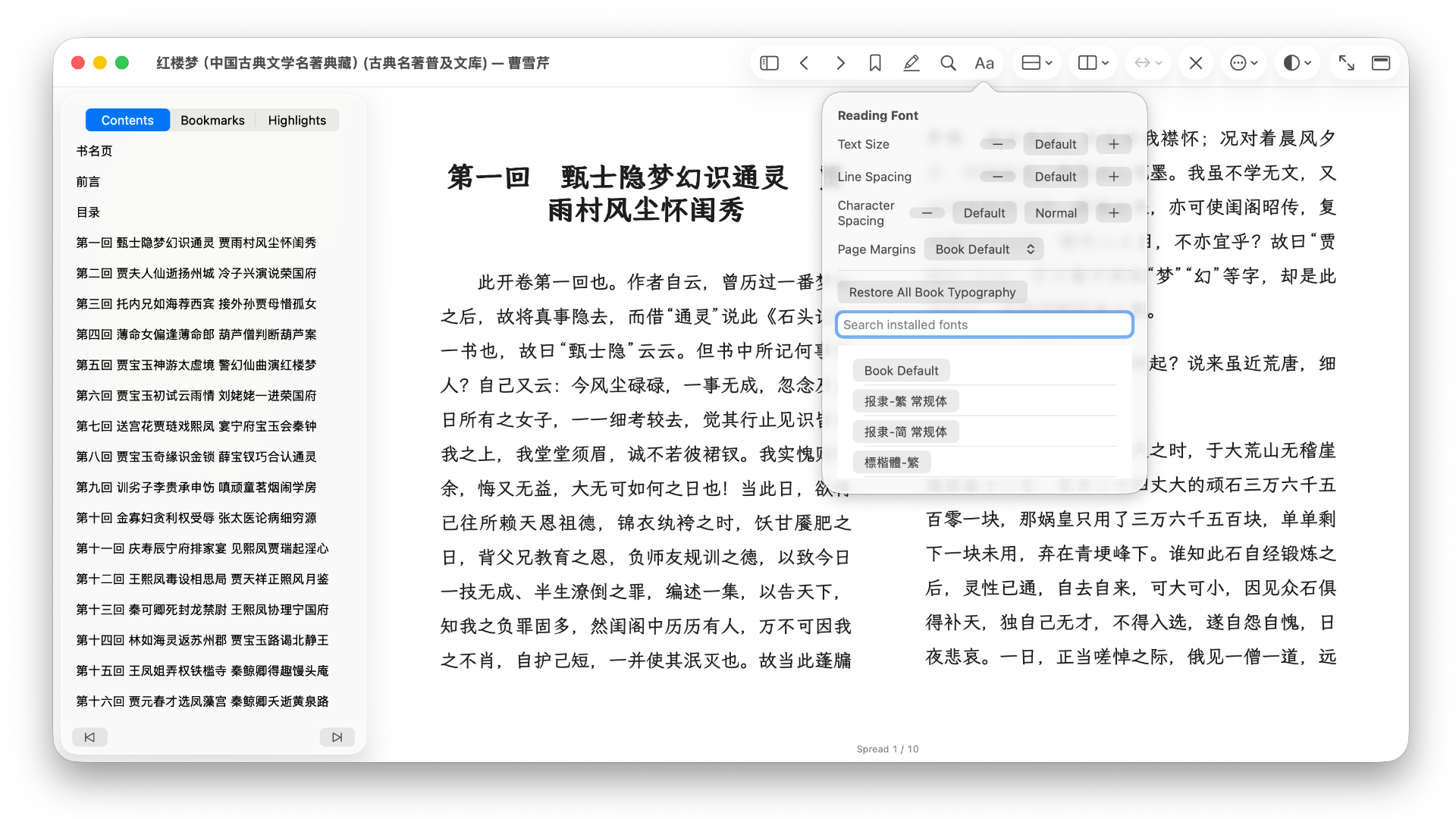This screenshot has height=819, width=1456.
Task: Open chapter 第五回 贾宝玉神游太虚境
Action: (x=196, y=365)
